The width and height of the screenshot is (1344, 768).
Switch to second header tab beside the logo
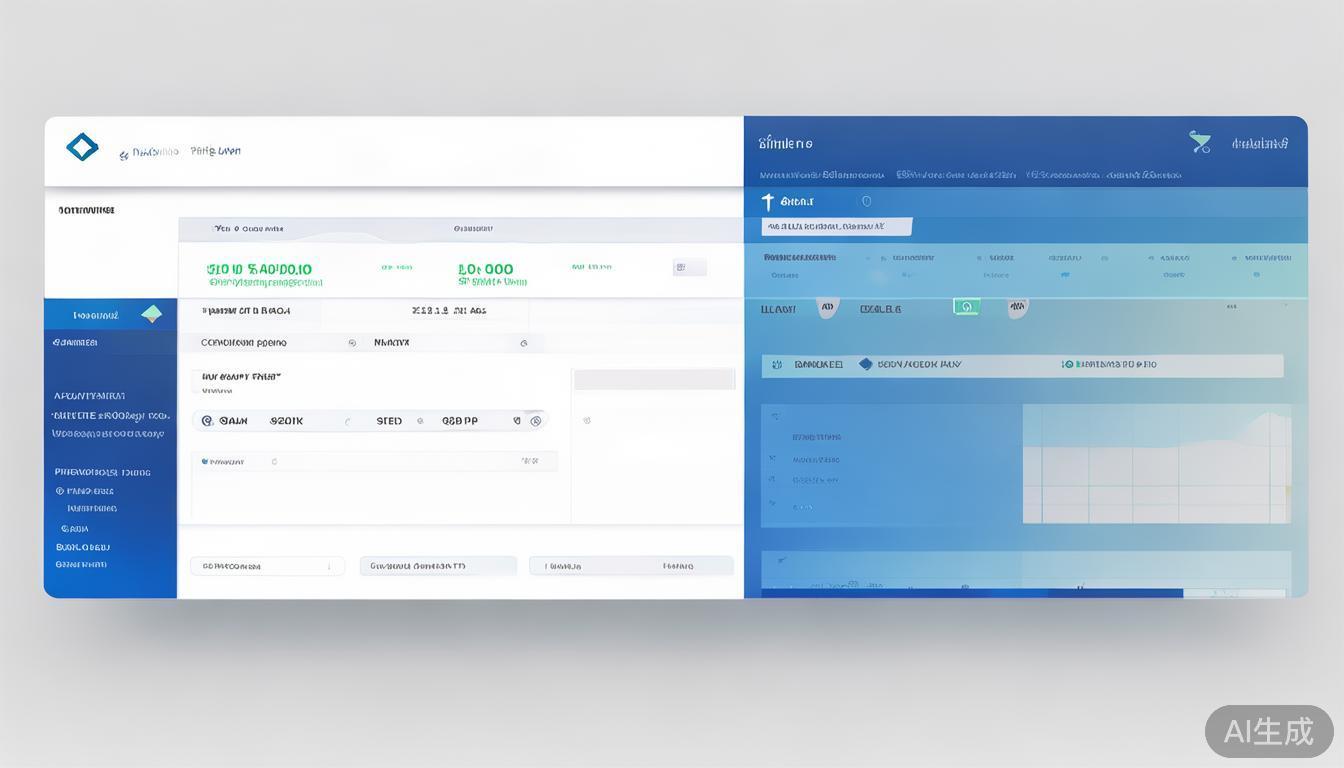[215, 152]
